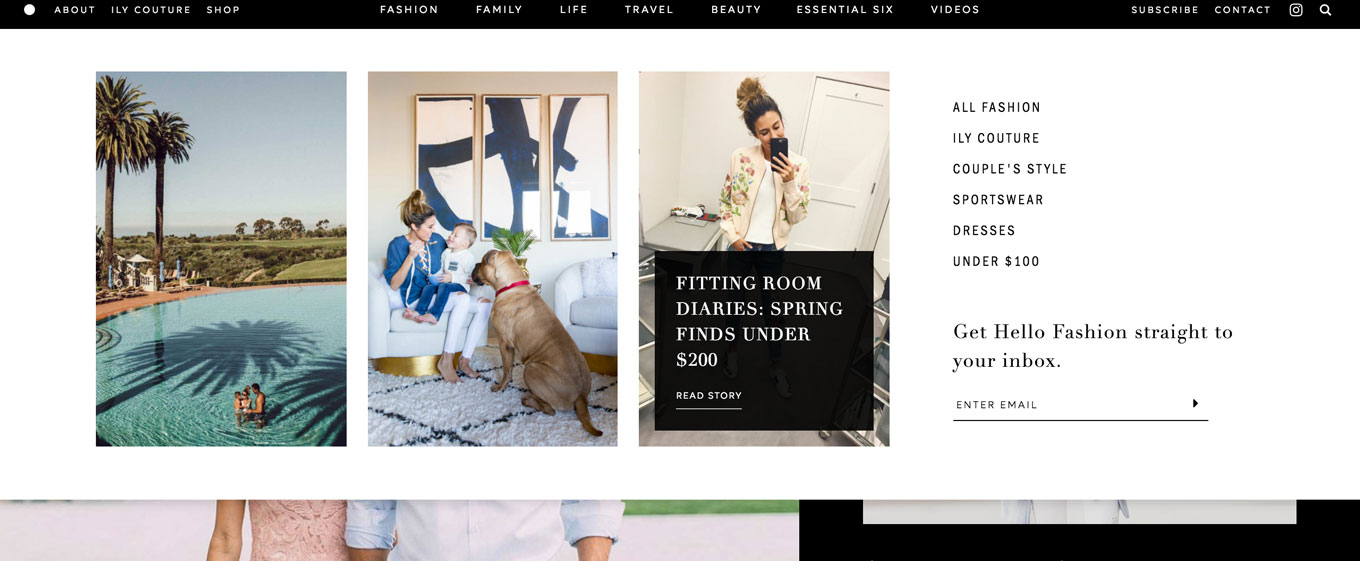The width and height of the screenshot is (1360, 561).
Task: Open the Videos menu item
Action: [955, 10]
